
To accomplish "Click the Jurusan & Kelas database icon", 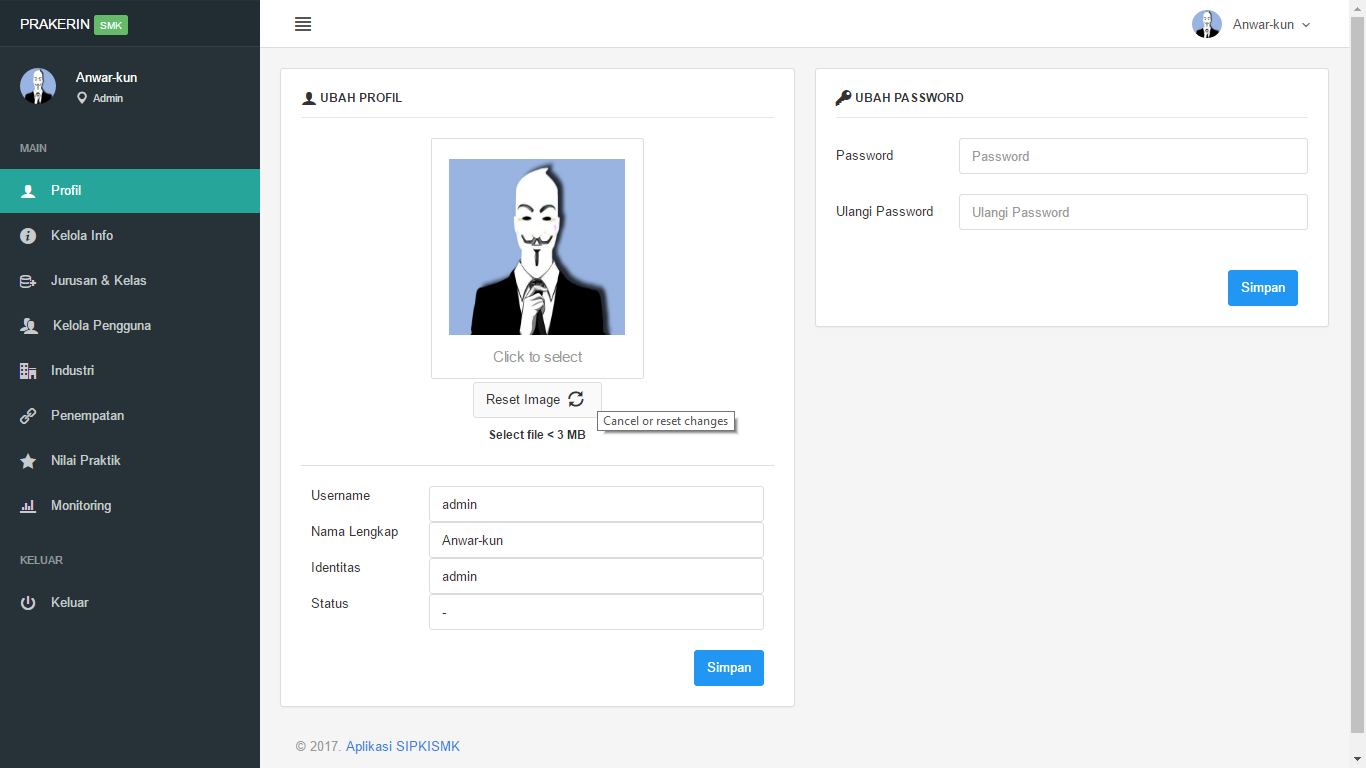I will pyautogui.click(x=28, y=281).
